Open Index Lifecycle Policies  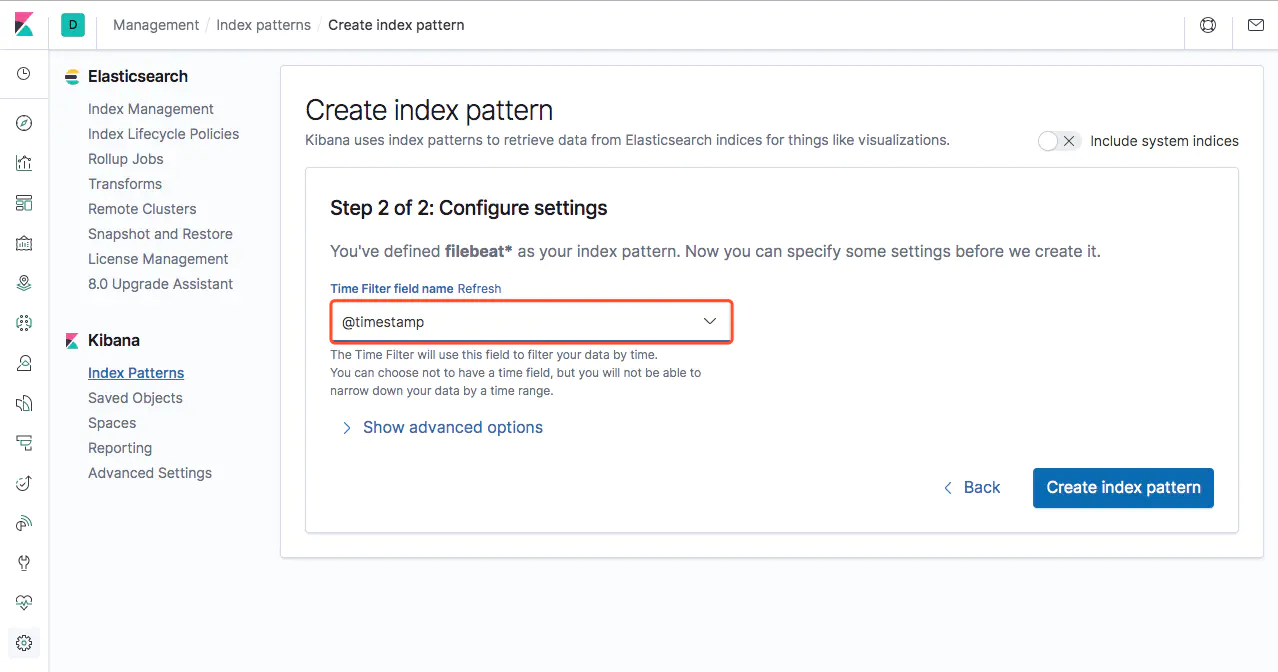[x=164, y=134]
